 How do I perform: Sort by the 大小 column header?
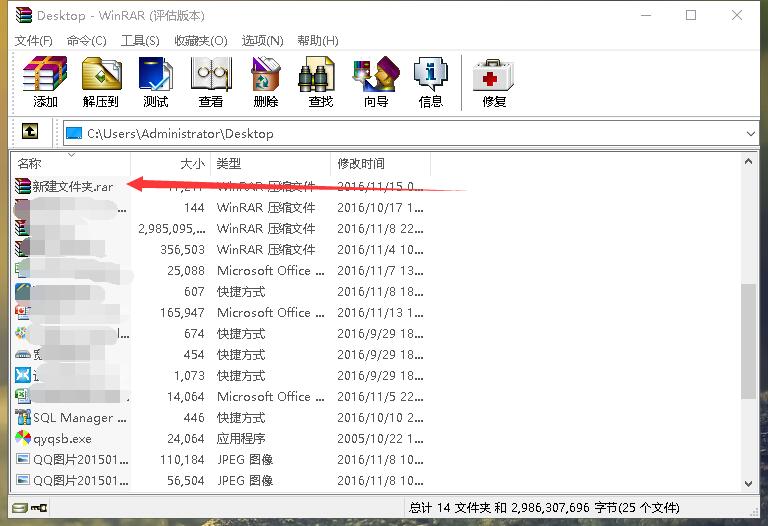[170, 164]
